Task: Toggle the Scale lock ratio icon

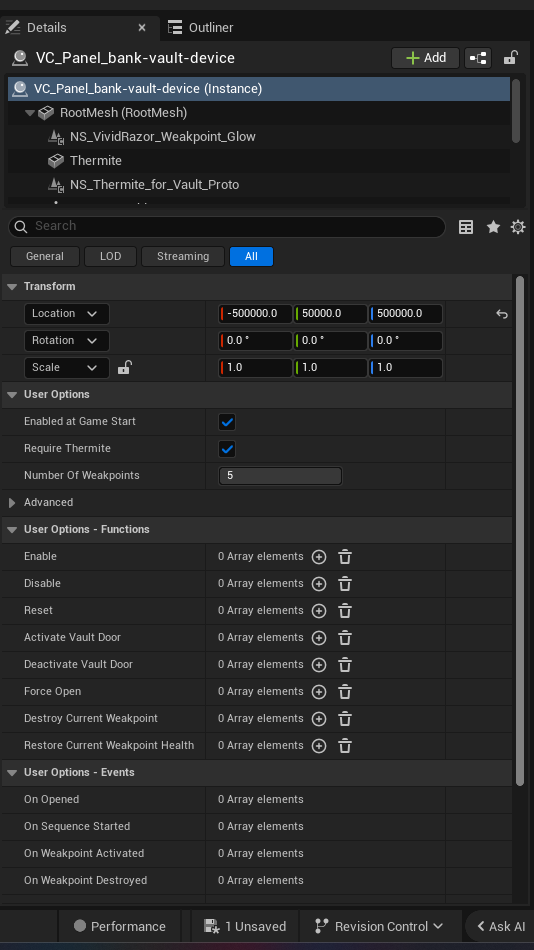Action: tap(124, 367)
